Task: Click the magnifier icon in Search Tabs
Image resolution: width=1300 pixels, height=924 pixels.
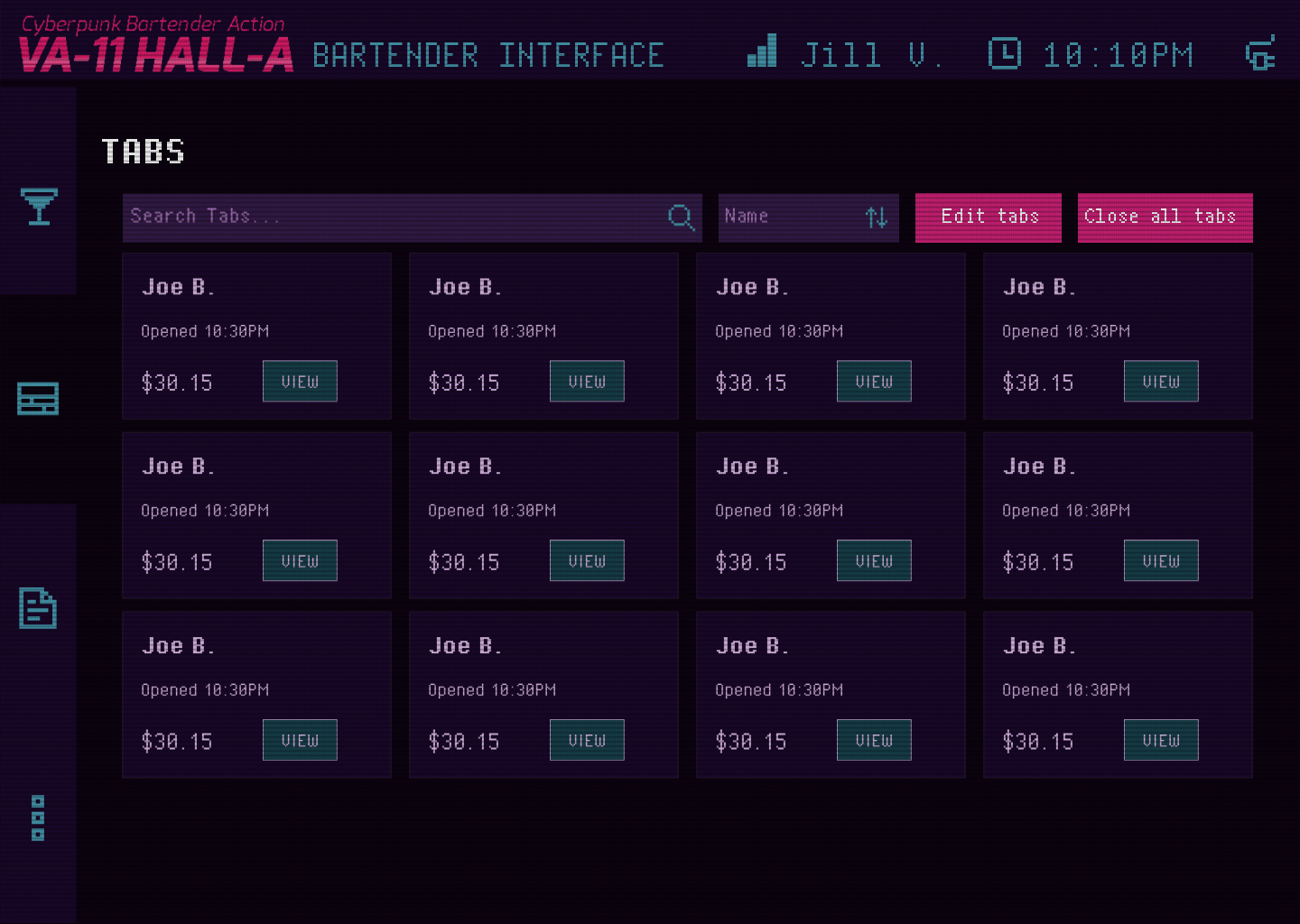Action: coord(681,217)
